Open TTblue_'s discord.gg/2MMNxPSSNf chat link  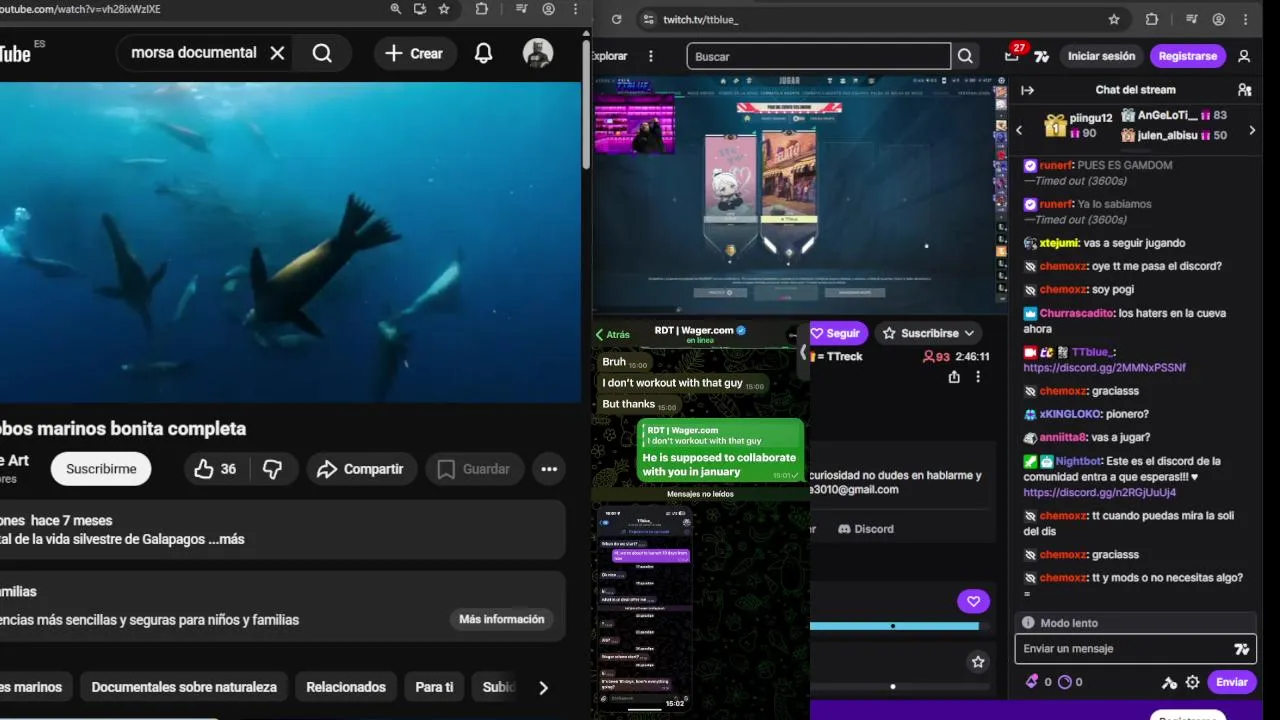pyautogui.click(x=1104, y=368)
